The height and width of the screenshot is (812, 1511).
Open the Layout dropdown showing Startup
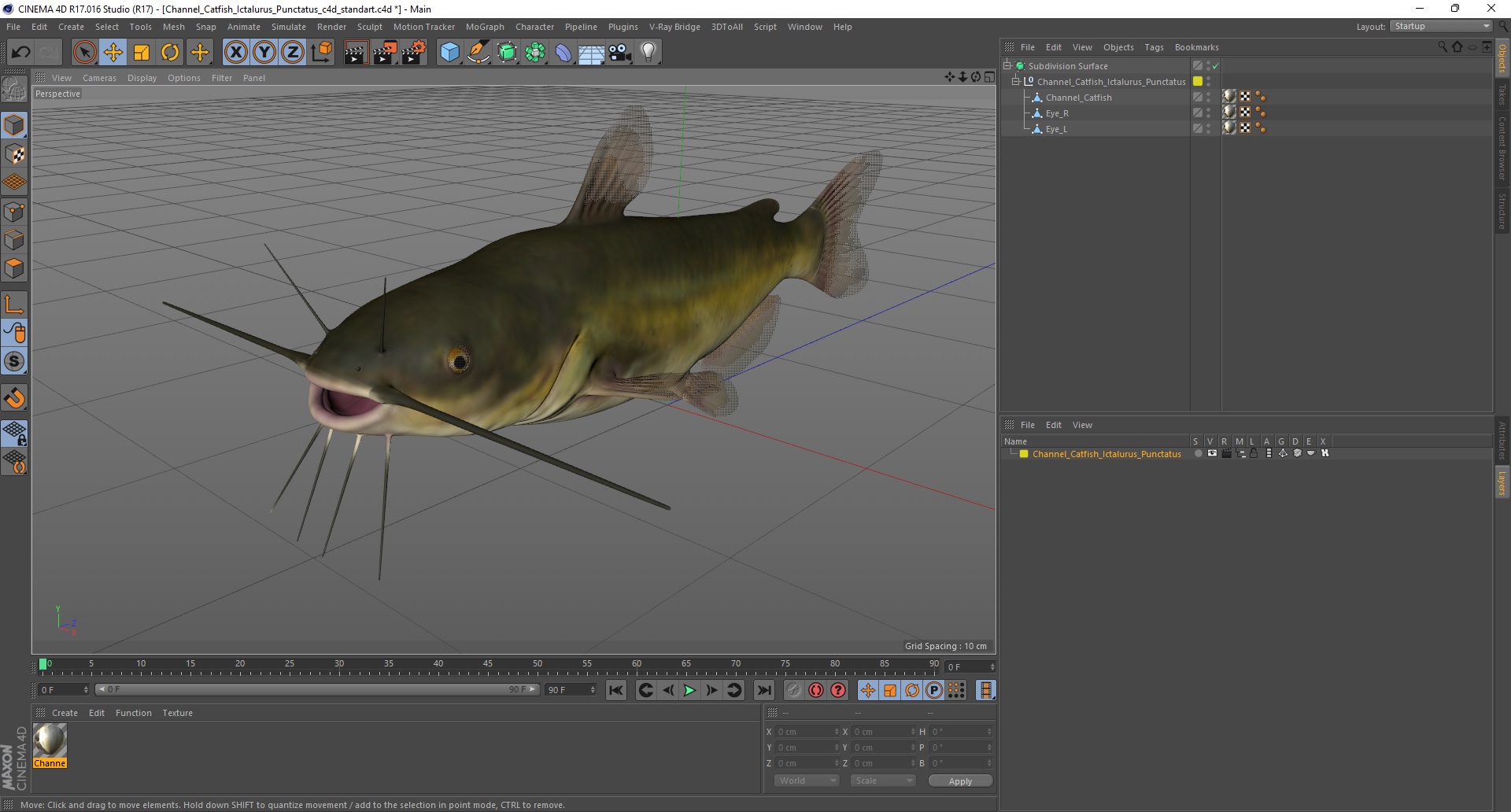click(x=1441, y=26)
